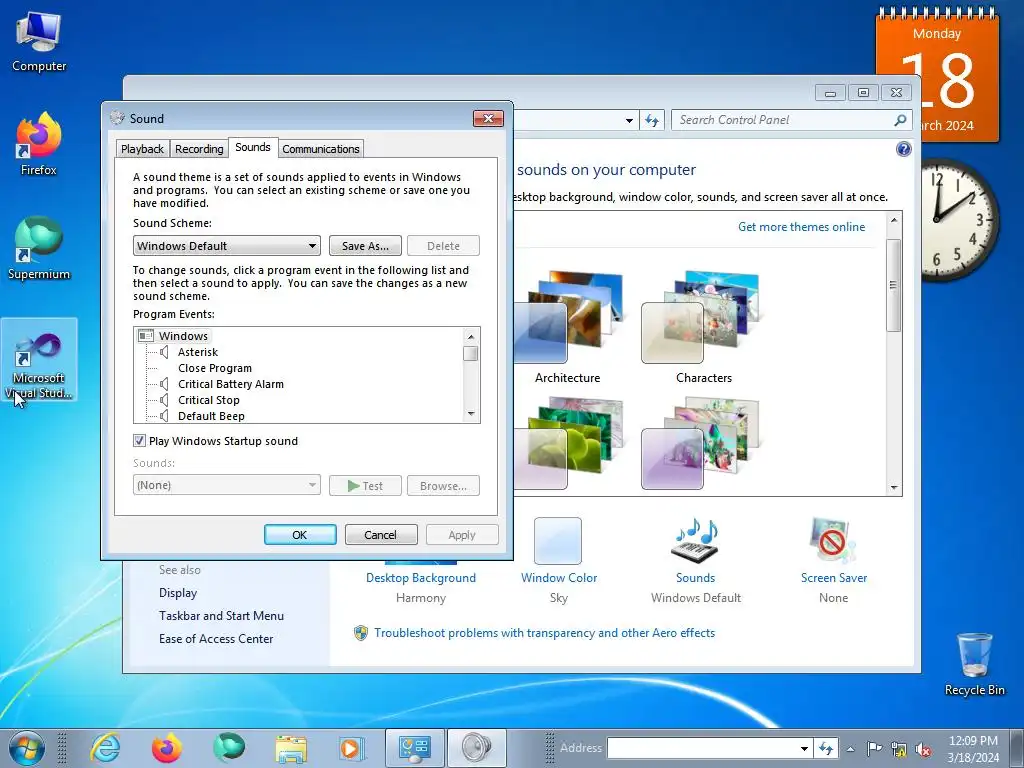The width and height of the screenshot is (1024, 768).
Task: Click the network tray icon
Action: pos(899,749)
